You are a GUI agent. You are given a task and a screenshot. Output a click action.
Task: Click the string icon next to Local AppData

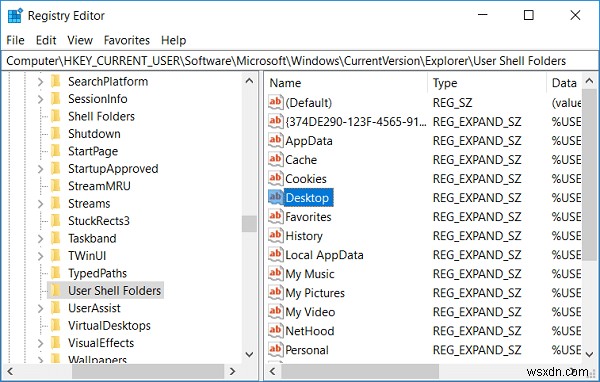coord(276,254)
